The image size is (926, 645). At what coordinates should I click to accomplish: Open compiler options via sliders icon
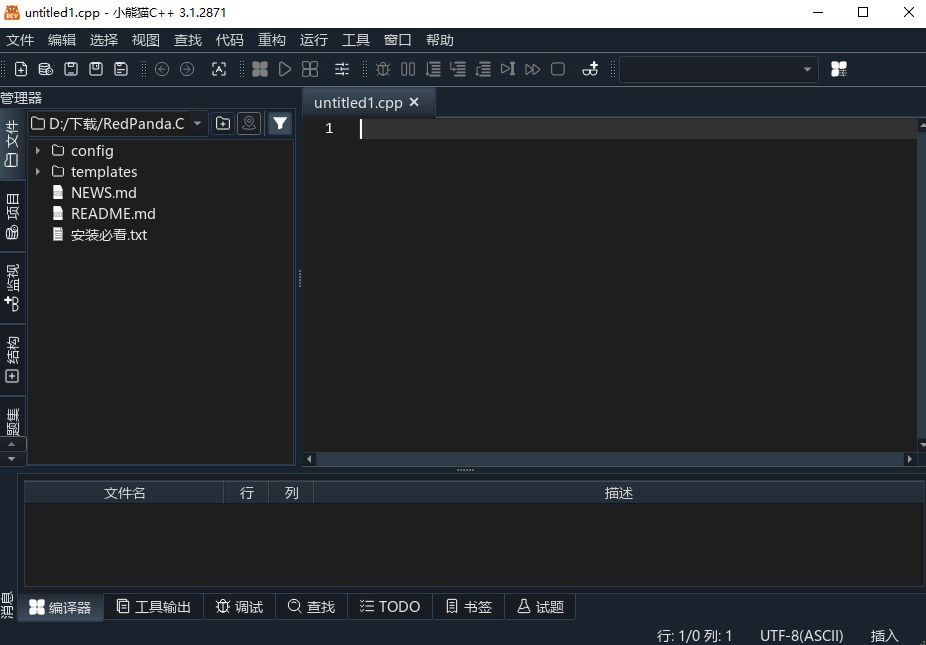(341, 69)
